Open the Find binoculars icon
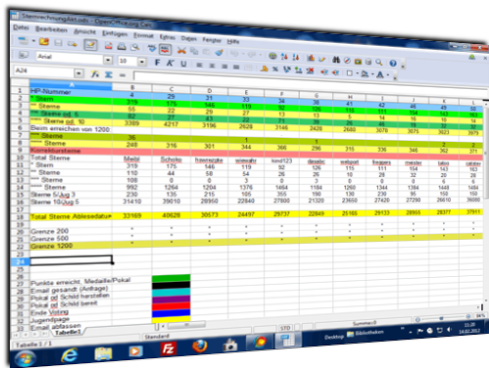The image size is (489, 368). click(x=336, y=60)
